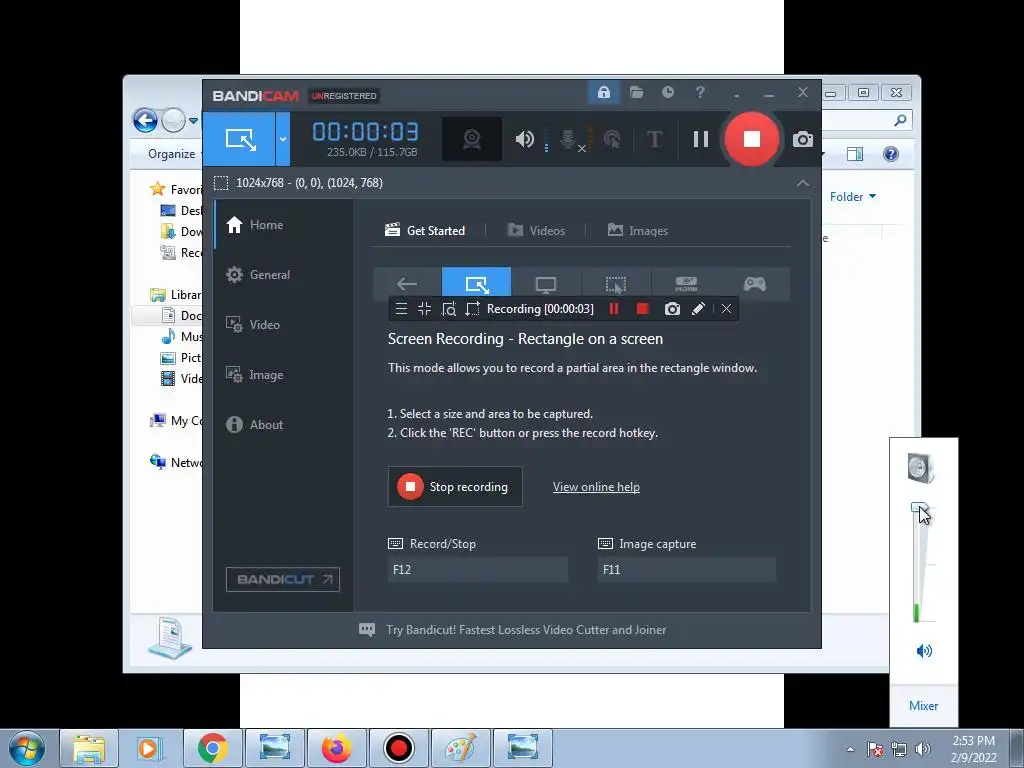
Task: Click the Stop recording button
Action: click(x=455, y=487)
